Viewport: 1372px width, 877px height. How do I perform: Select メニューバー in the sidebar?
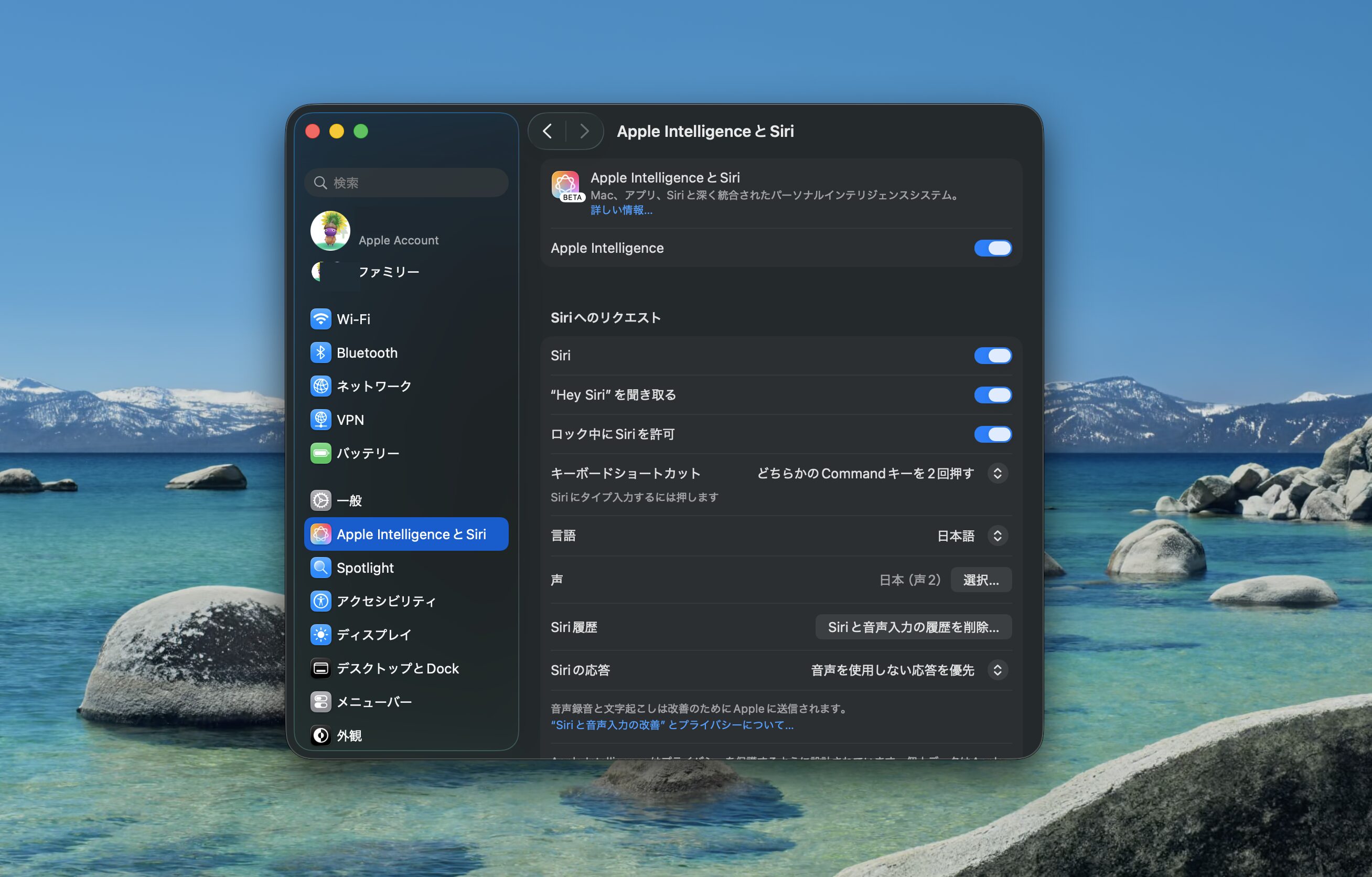(x=406, y=702)
